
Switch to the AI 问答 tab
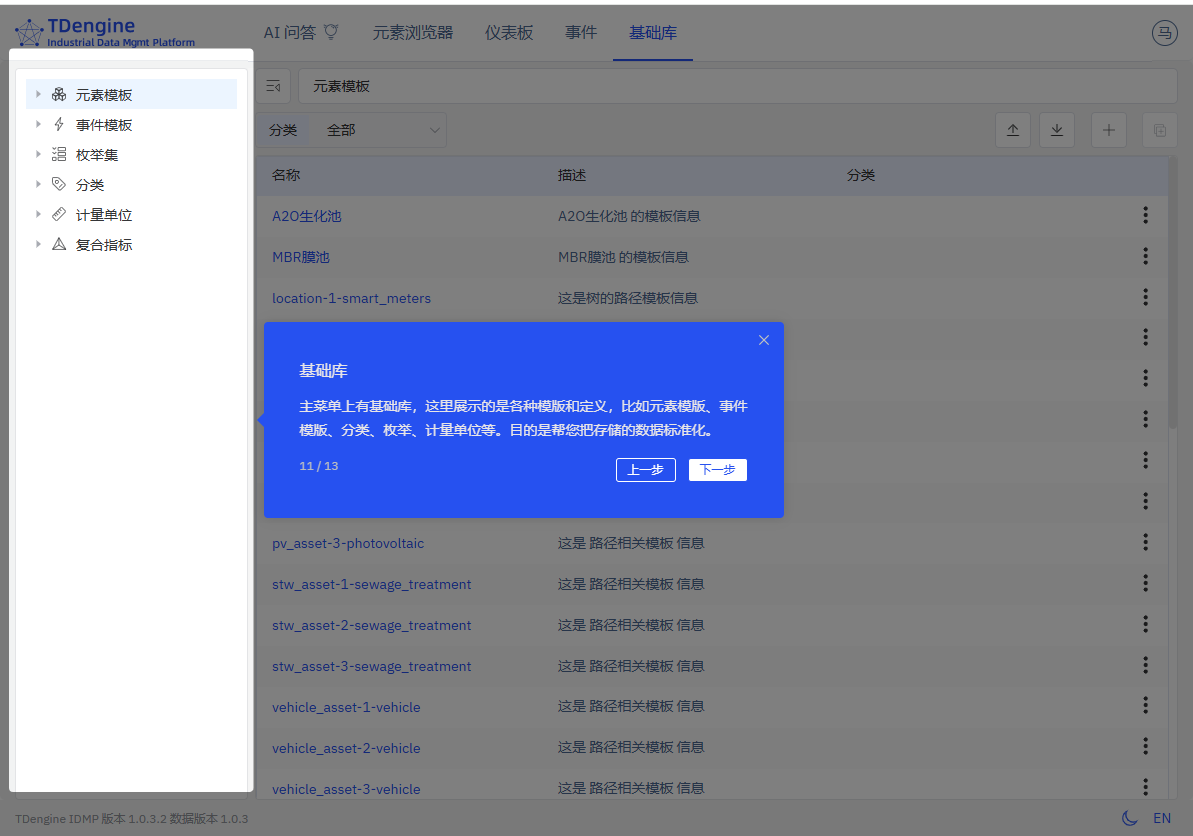click(x=301, y=33)
